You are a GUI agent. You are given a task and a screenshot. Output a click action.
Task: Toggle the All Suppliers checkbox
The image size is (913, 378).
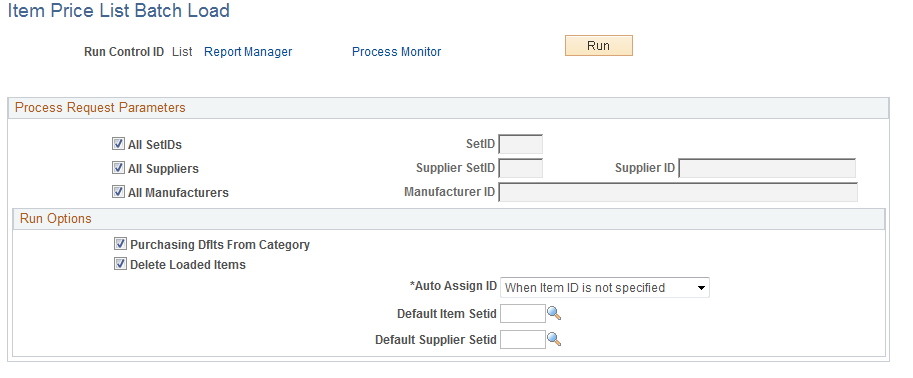point(118,168)
